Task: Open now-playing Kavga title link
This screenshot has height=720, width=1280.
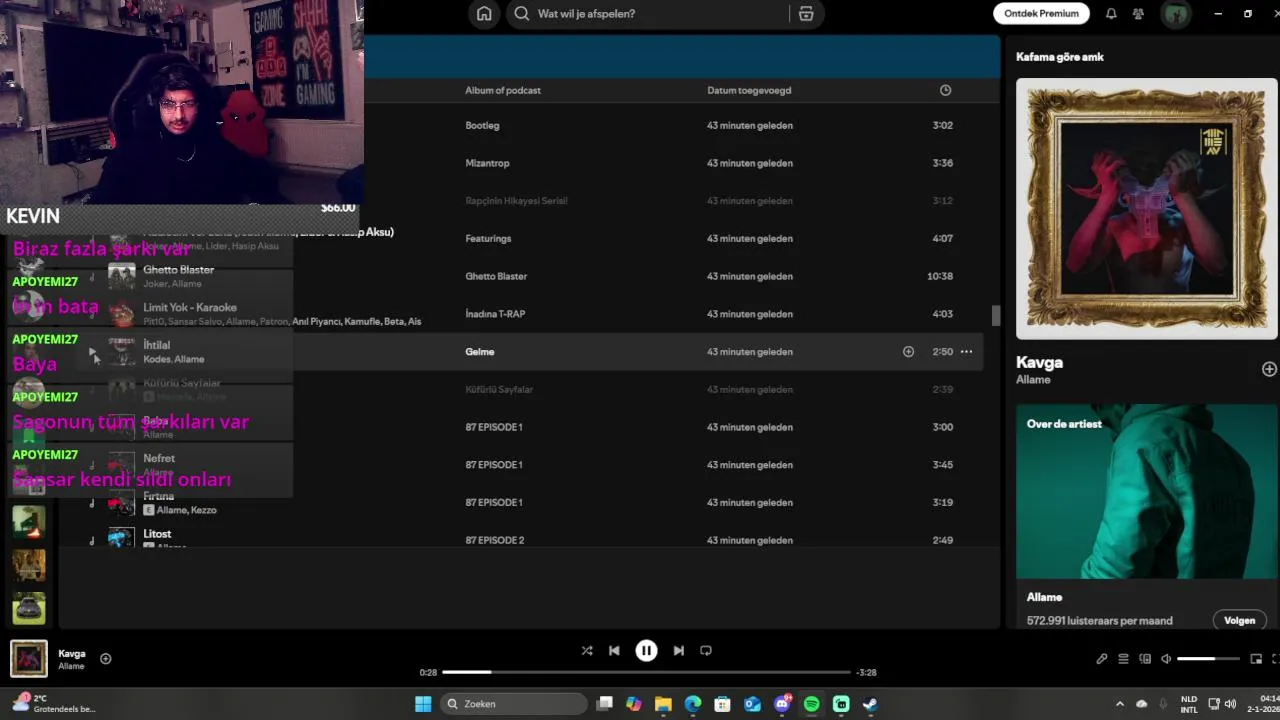Action: [x=72, y=653]
